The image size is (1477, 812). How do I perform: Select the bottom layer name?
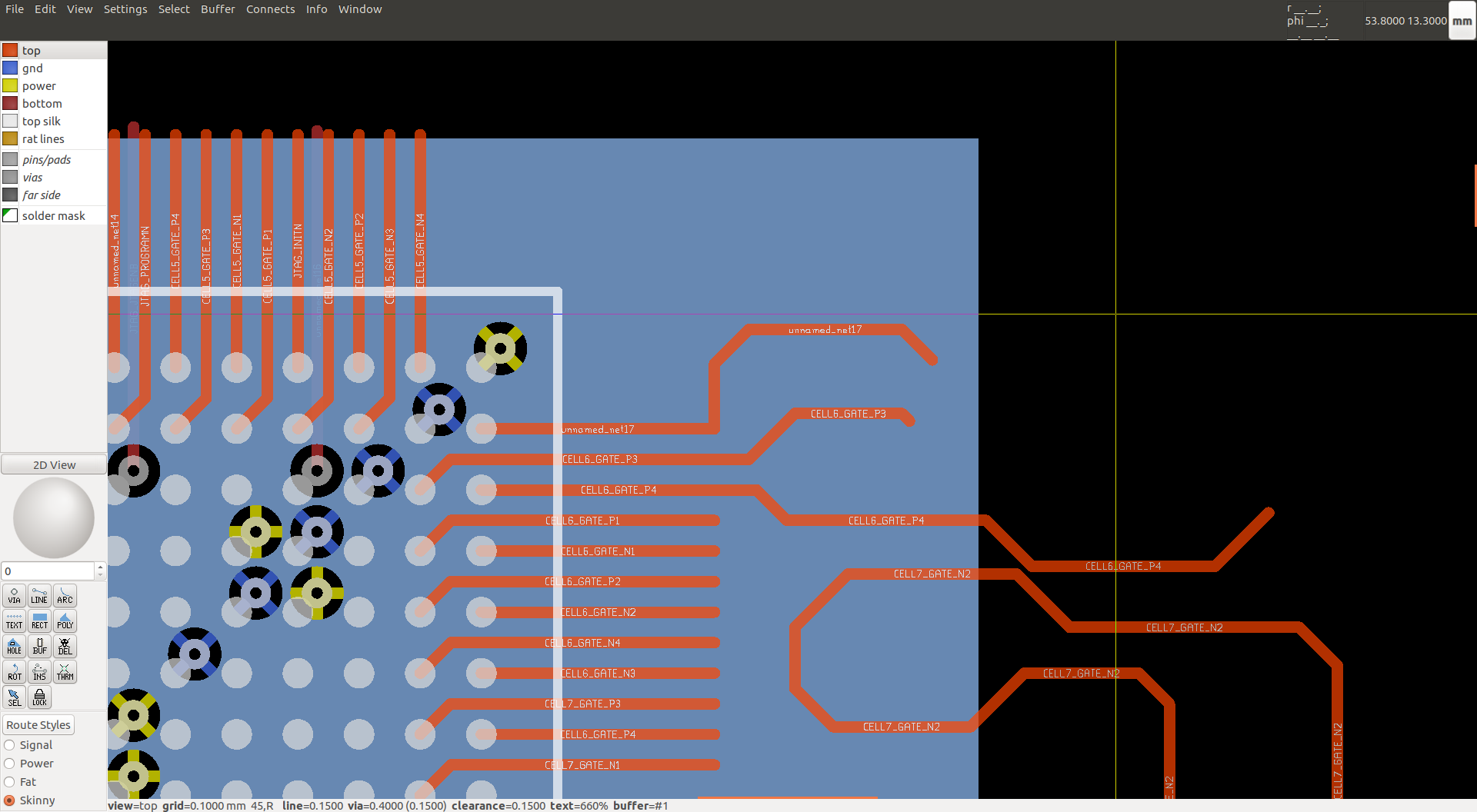click(x=42, y=104)
